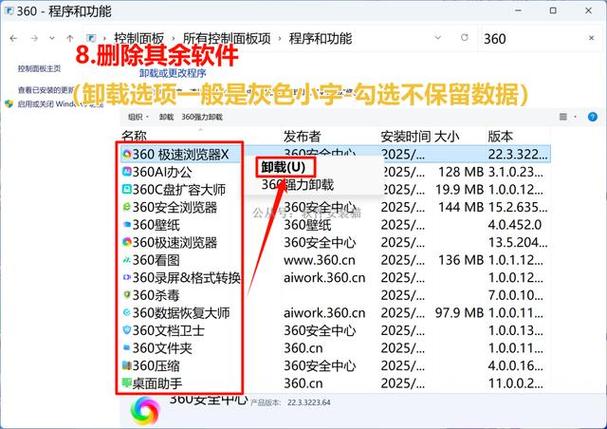Sort by the 大小 column header

447,136
